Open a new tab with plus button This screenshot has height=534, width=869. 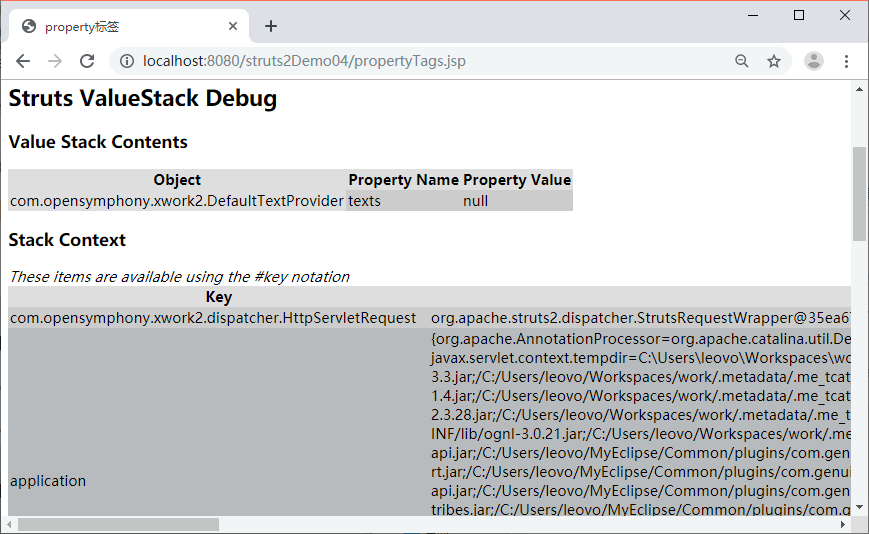pyautogui.click(x=271, y=26)
